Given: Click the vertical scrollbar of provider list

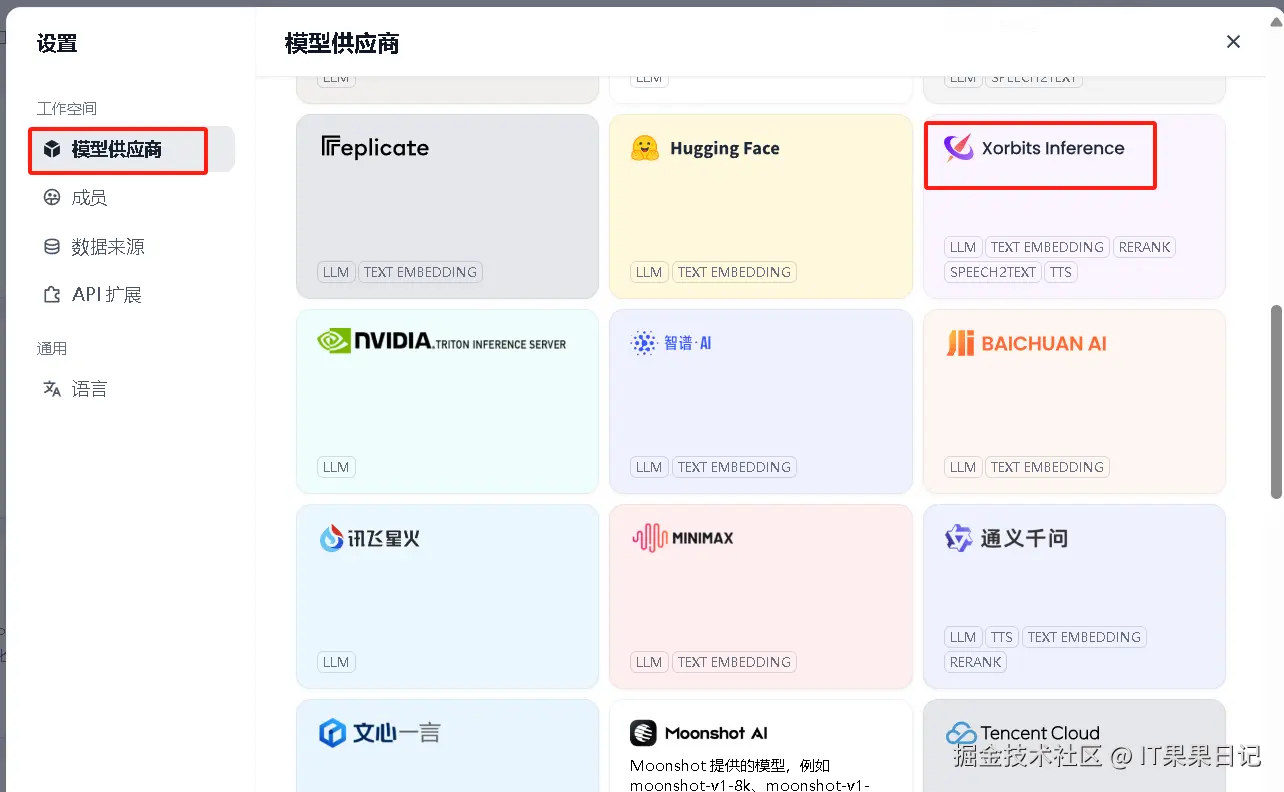Looking at the screenshot, I should (x=1276, y=402).
